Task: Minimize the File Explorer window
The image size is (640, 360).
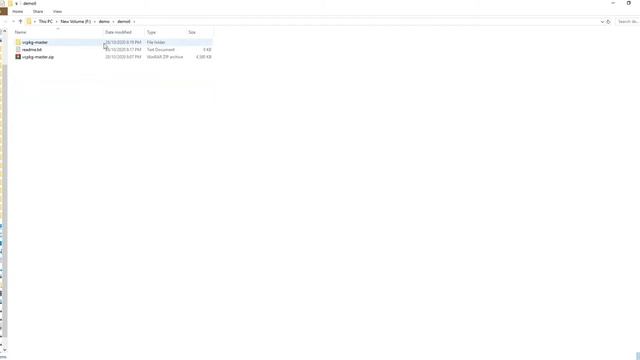Action: point(613,3)
